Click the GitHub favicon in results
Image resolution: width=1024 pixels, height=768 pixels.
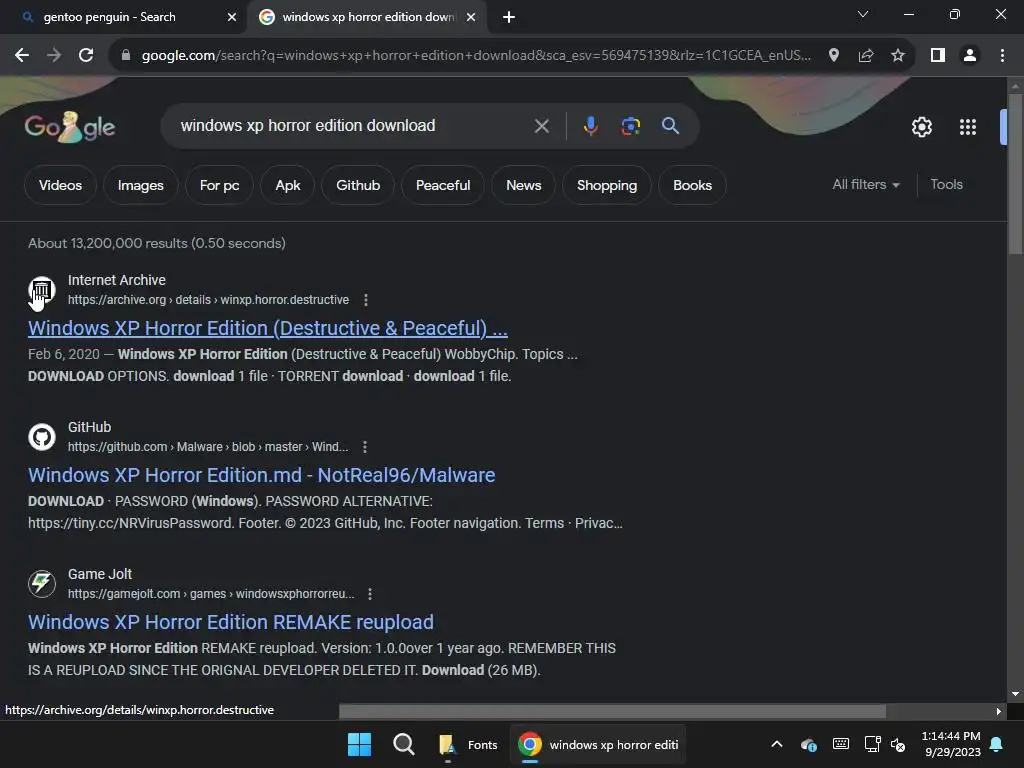point(42,437)
